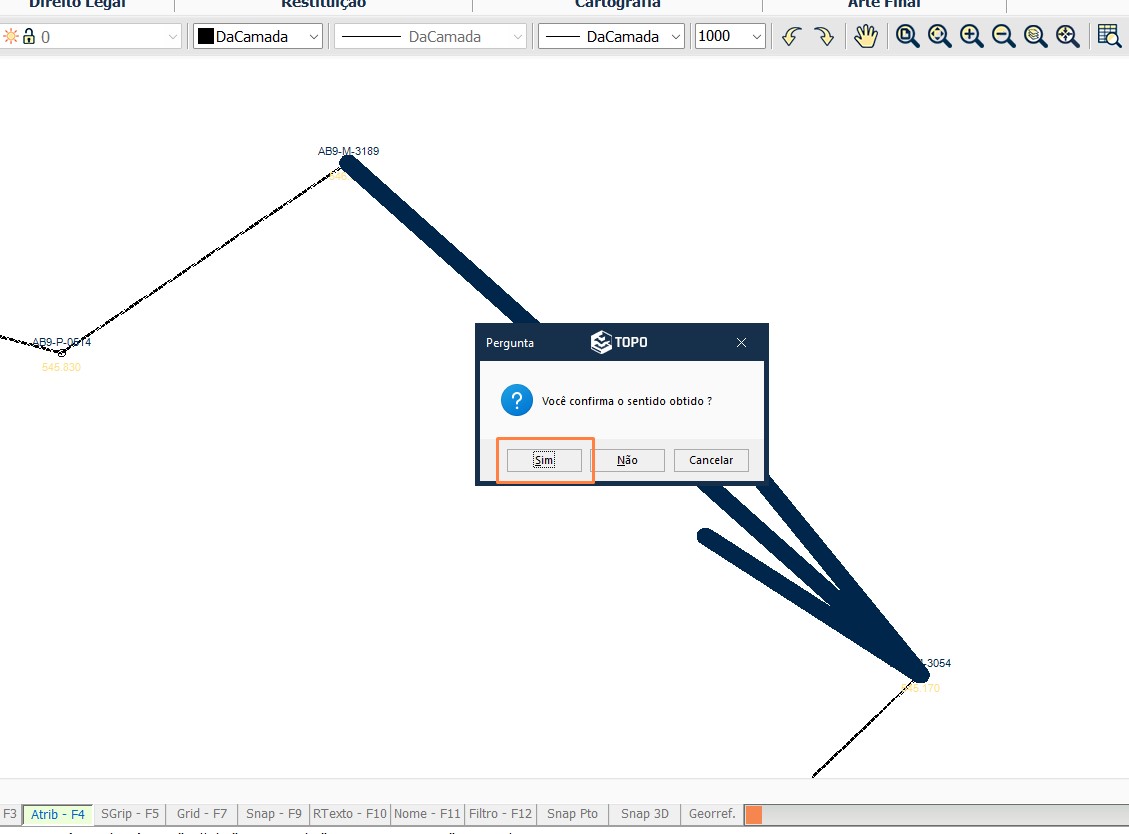
Task: Select the Zoom Out magnifier tool
Action: point(1002,36)
